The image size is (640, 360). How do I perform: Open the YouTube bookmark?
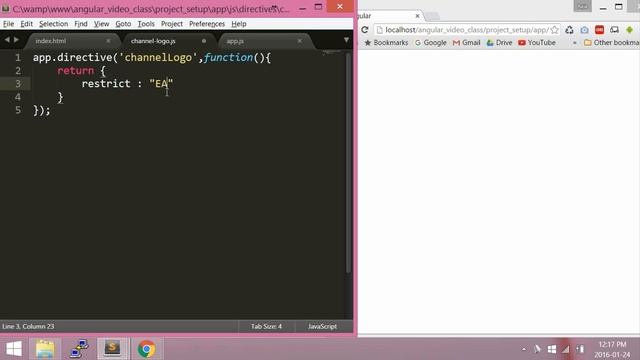click(537, 42)
